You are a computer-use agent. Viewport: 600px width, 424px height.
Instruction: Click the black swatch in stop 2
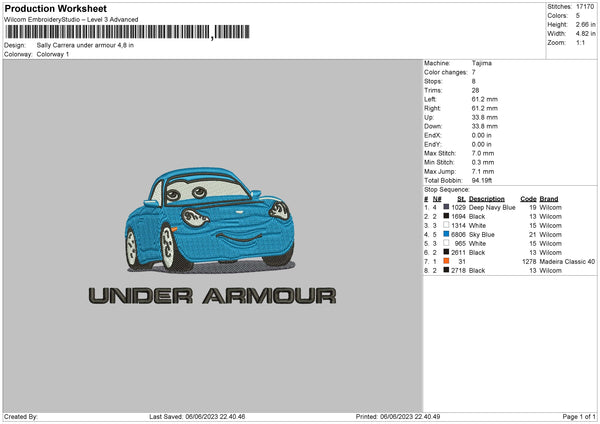[x=446, y=216]
